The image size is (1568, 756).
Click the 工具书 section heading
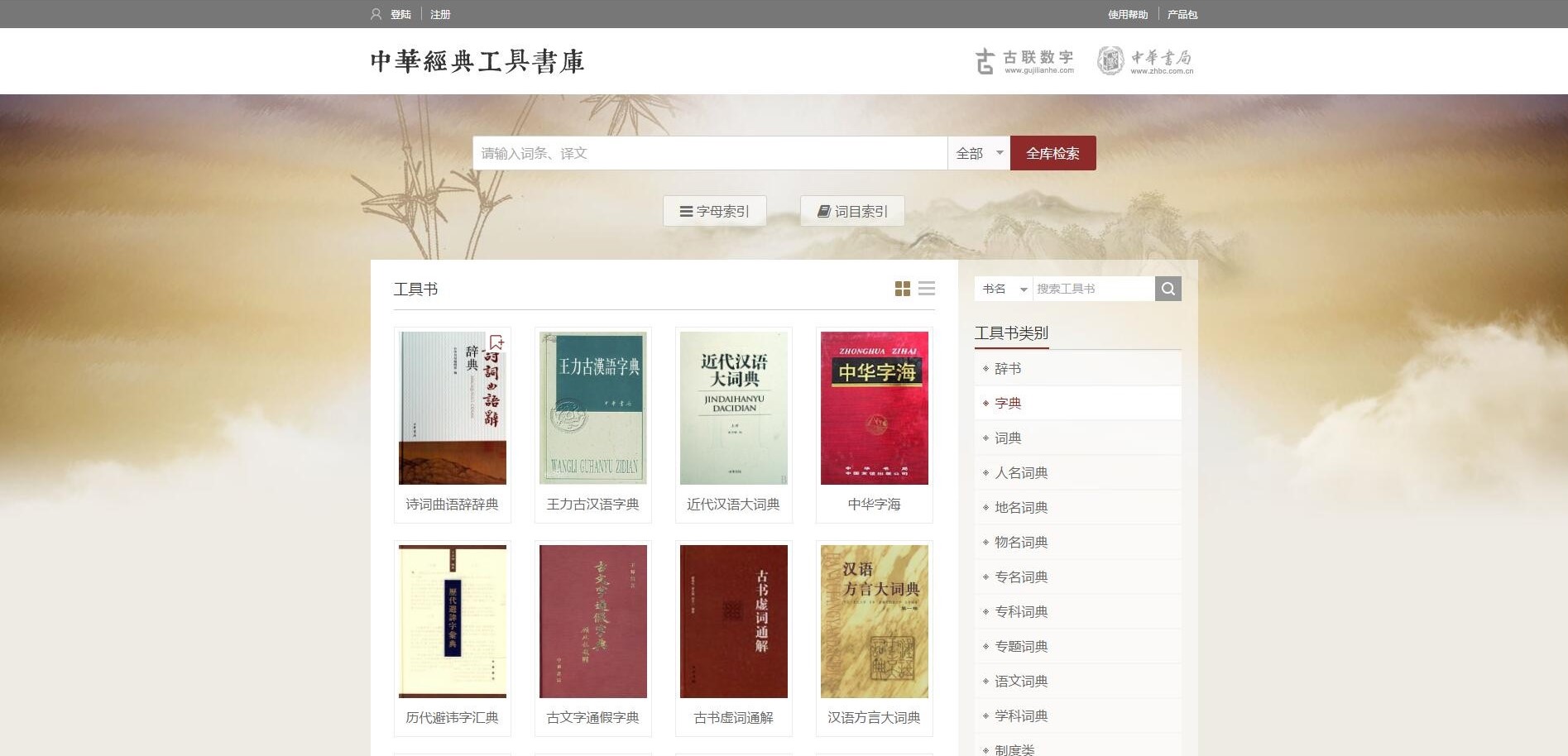(x=415, y=289)
